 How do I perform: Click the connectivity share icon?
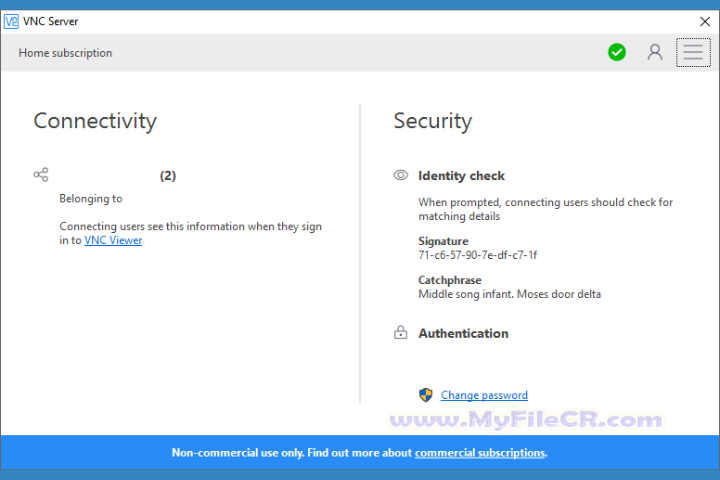[x=41, y=175]
